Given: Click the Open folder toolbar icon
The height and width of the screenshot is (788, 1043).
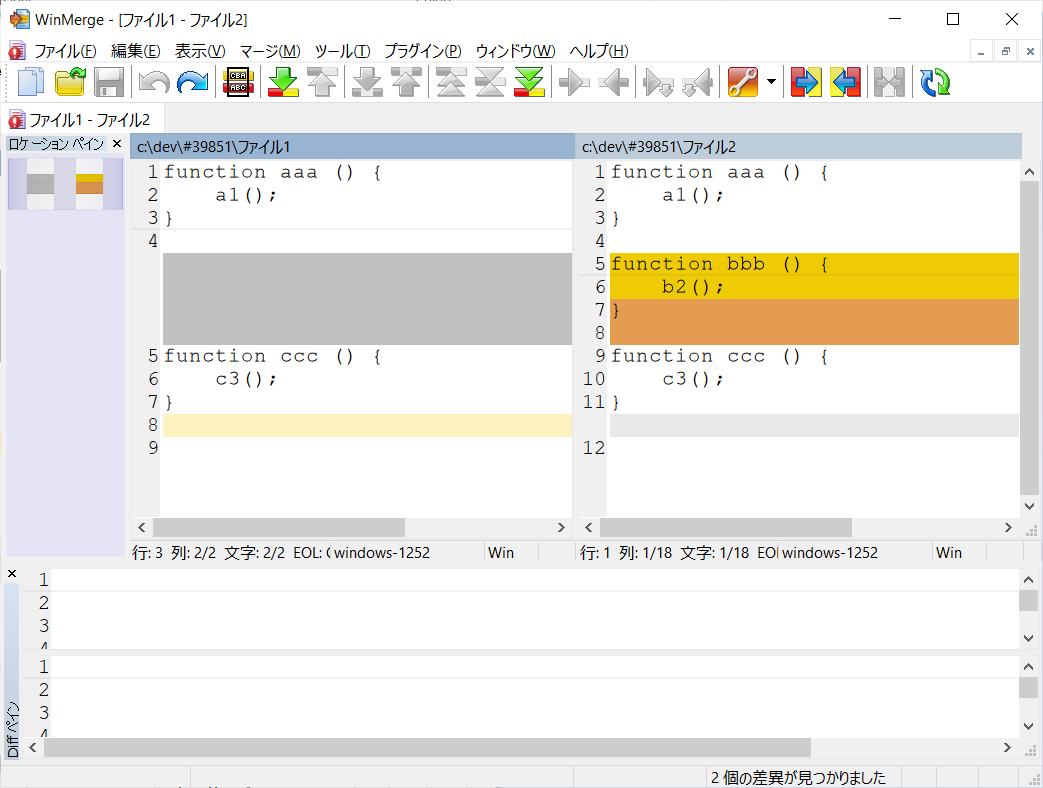Looking at the screenshot, I should [x=70, y=83].
